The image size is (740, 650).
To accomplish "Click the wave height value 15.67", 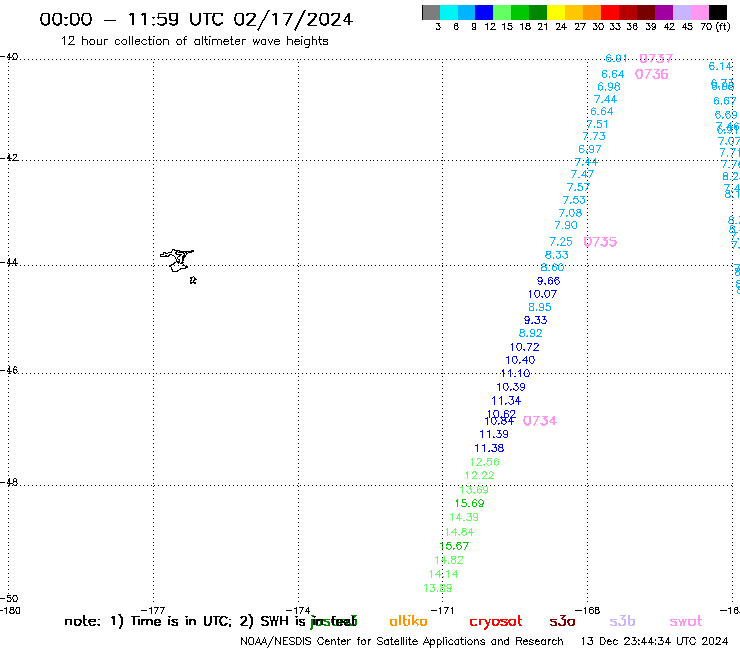I will (454, 546).
